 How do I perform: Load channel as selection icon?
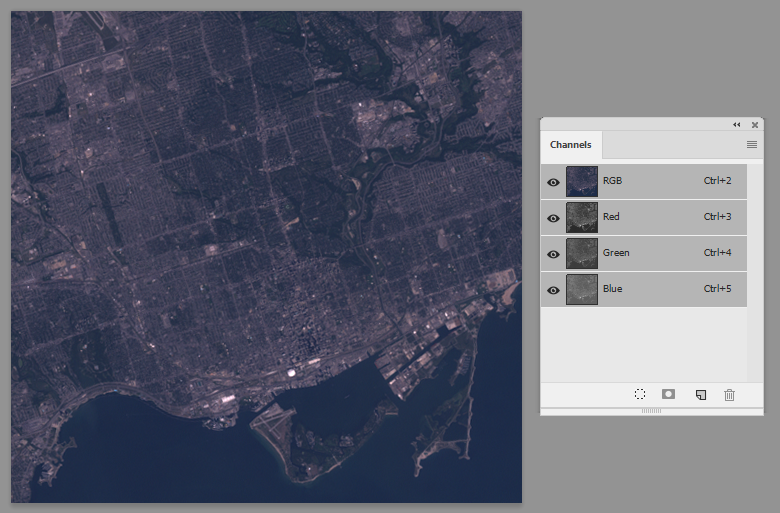pos(640,395)
